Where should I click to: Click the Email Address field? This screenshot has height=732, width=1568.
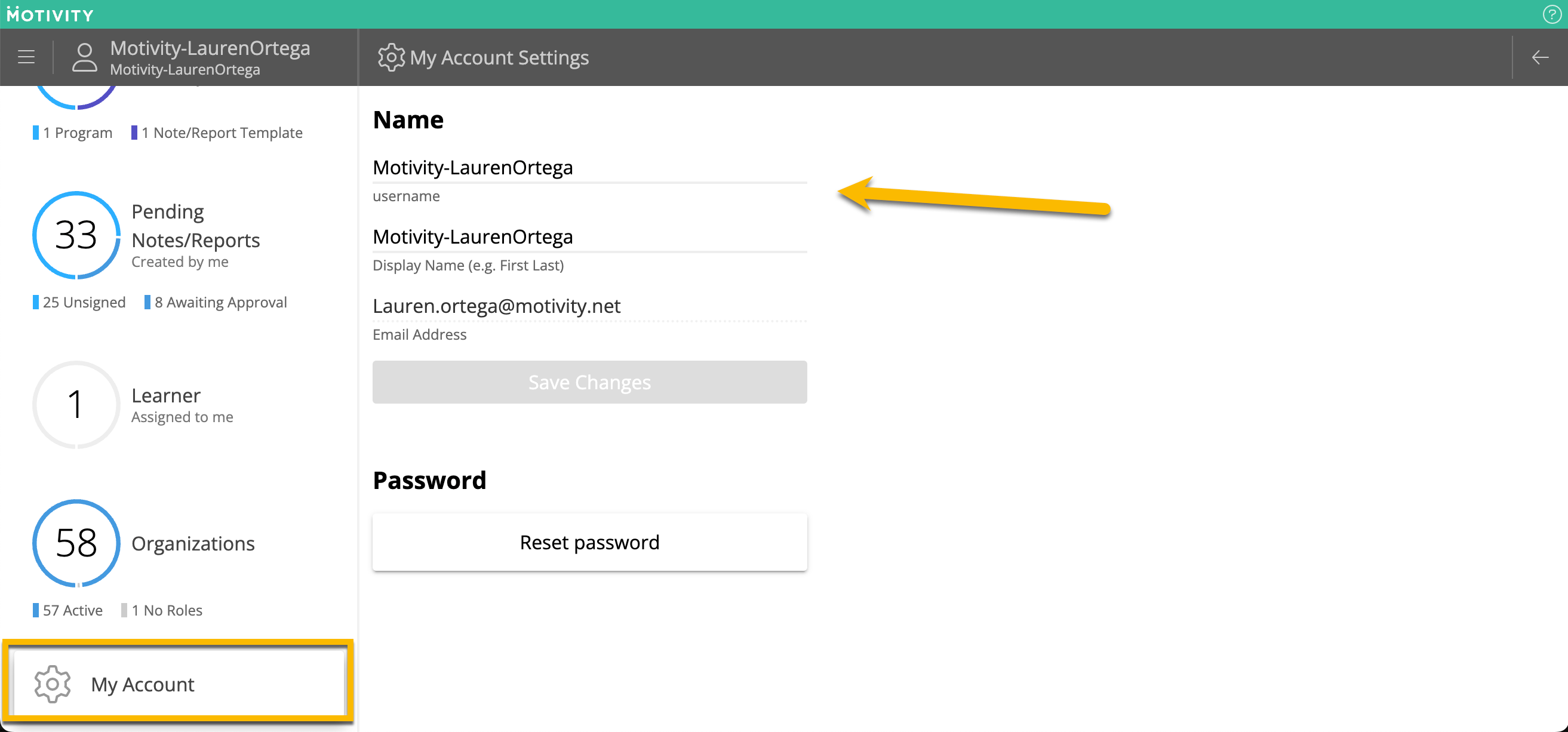[589, 306]
